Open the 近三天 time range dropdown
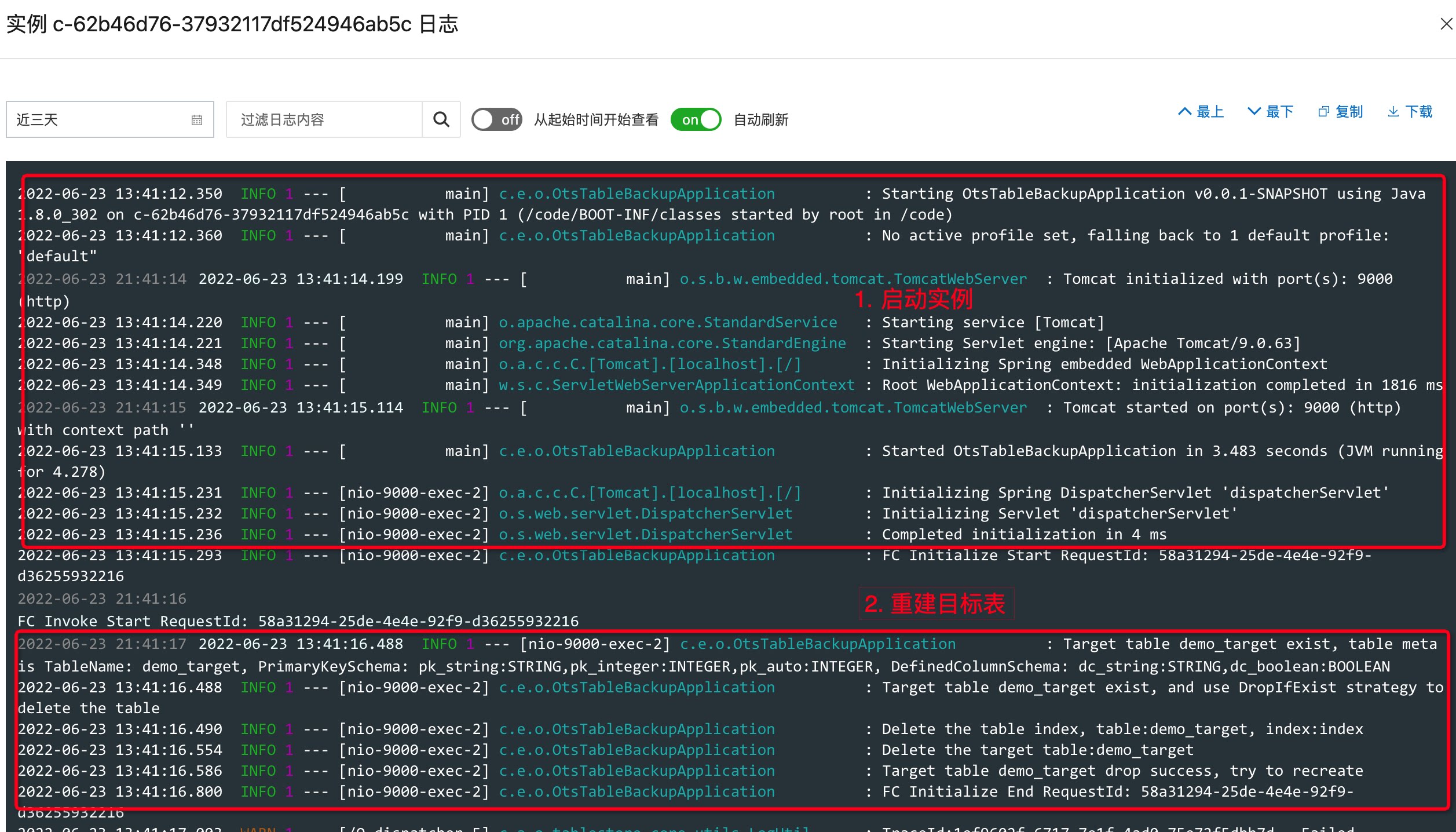Image resolution: width=1456 pixels, height=832 pixels. point(98,120)
